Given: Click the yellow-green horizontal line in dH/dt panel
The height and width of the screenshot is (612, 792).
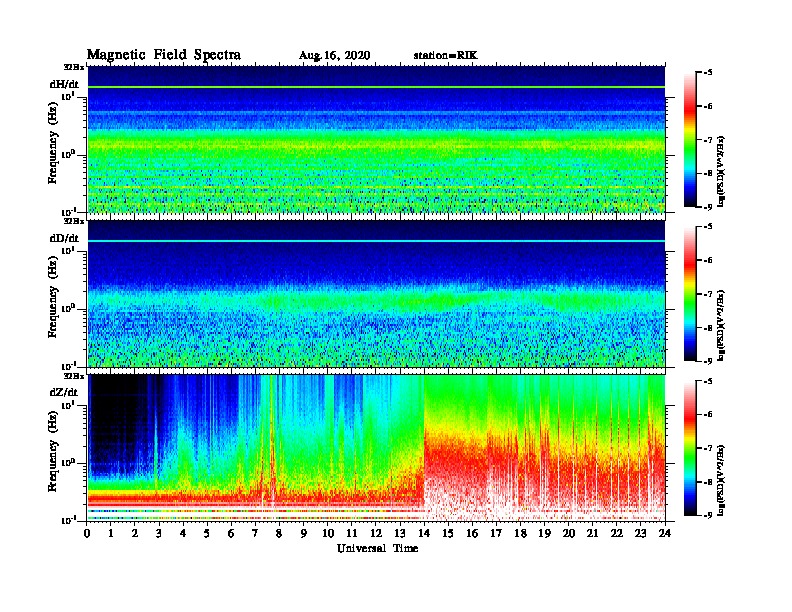Looking at the screenshot, I should point(376,87).
